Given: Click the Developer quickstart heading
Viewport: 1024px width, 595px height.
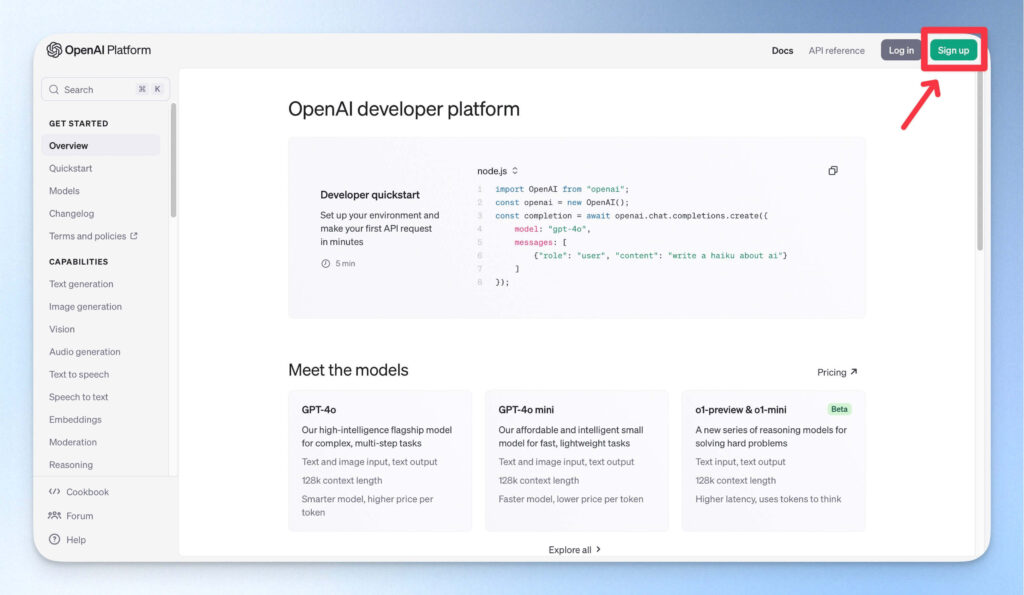Looking at the screenshot, I should point(370,195).
